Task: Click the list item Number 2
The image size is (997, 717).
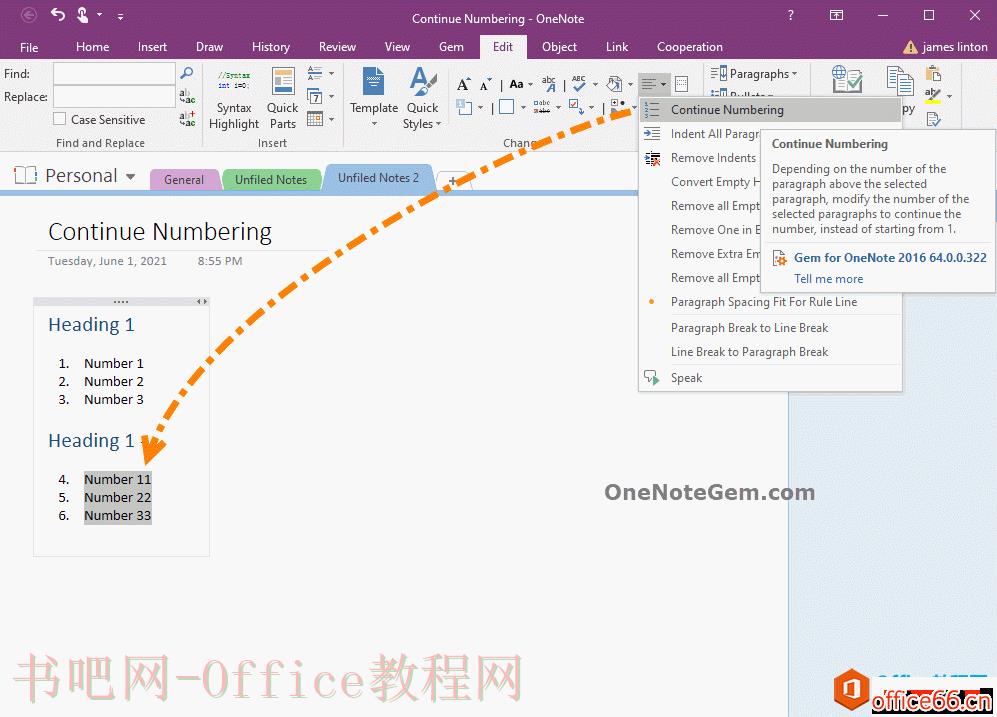Action: [x=114, y=381]
